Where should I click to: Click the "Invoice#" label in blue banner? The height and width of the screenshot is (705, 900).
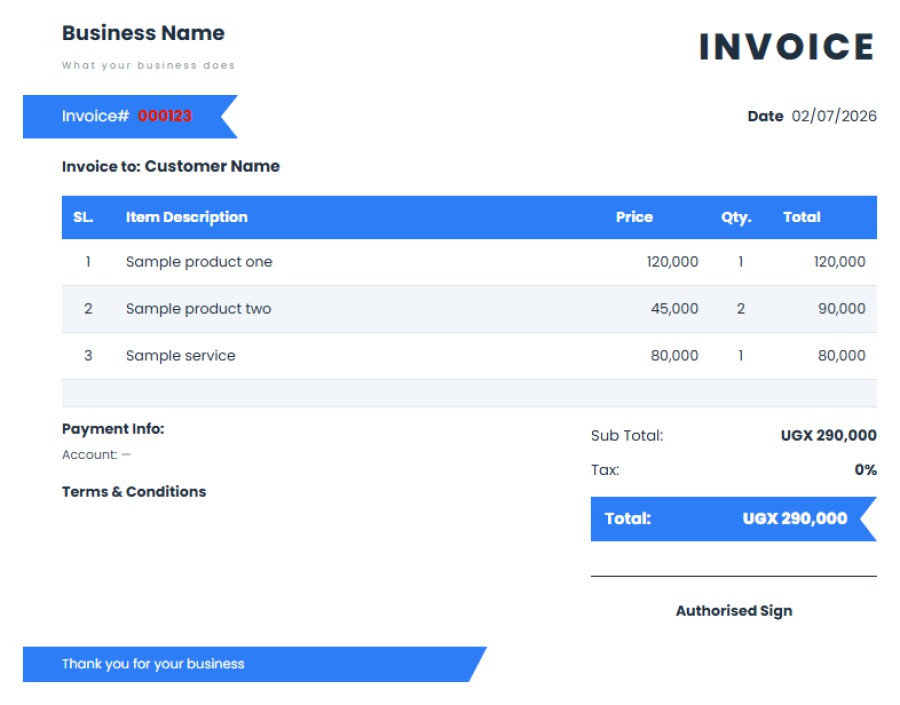pos(95,116)
